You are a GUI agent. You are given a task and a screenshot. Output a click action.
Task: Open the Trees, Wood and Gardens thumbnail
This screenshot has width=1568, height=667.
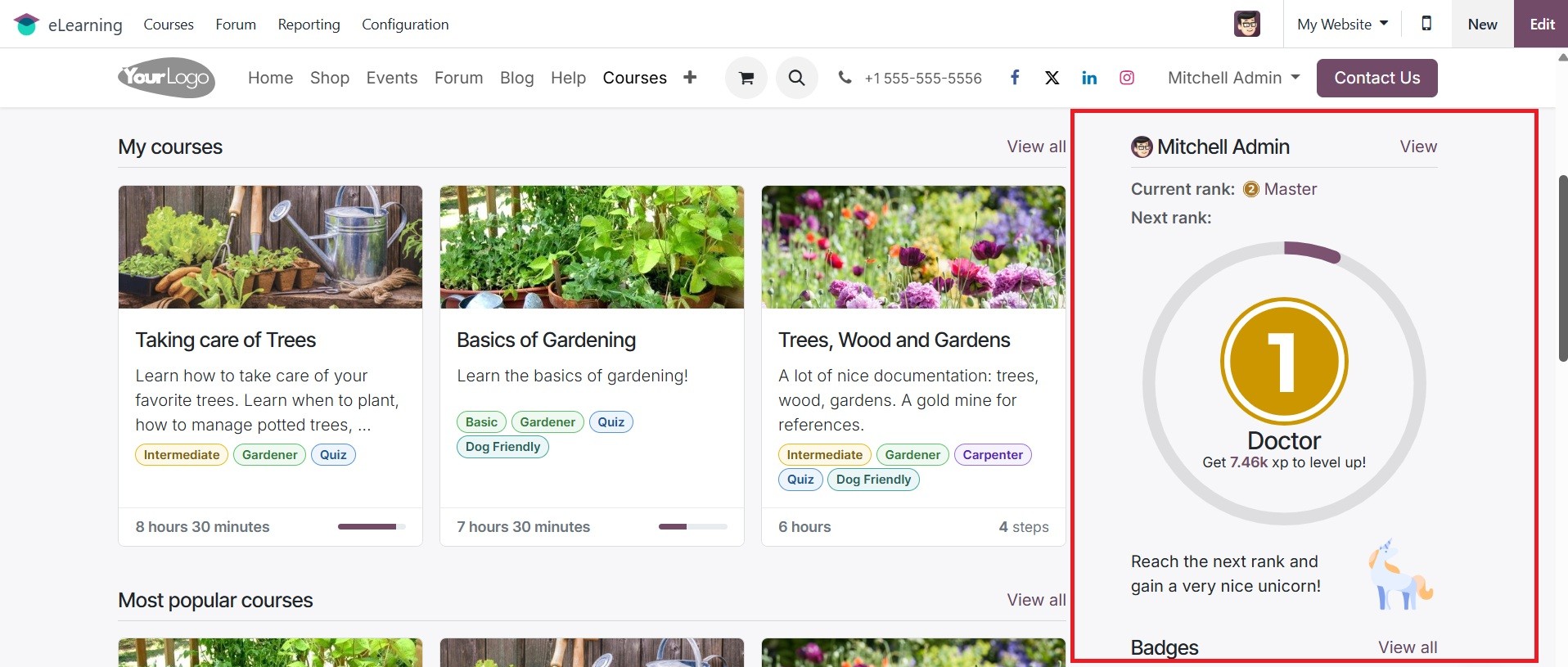click(x=913, y=247)
